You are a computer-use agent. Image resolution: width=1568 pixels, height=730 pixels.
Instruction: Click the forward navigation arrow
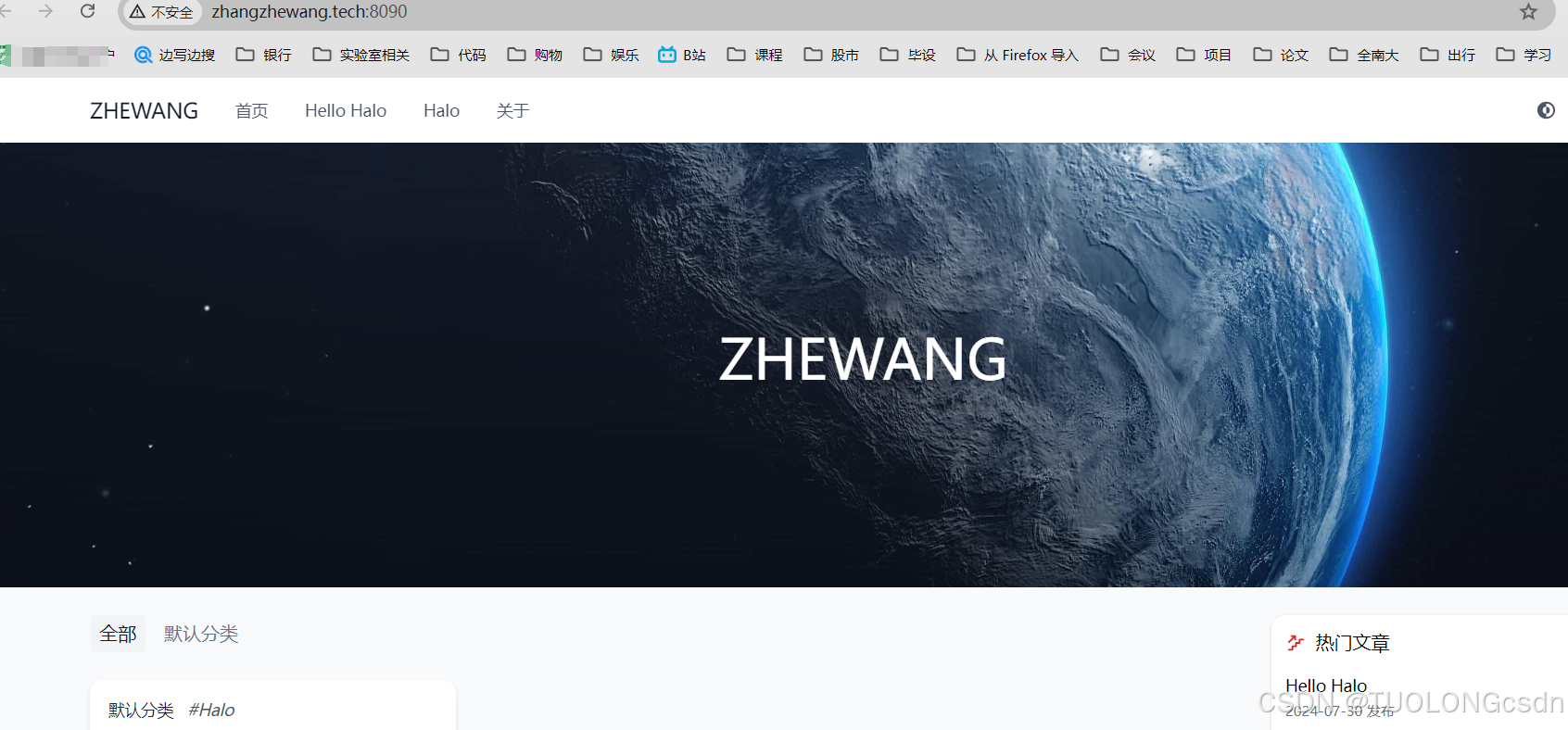tap(45, 11)
